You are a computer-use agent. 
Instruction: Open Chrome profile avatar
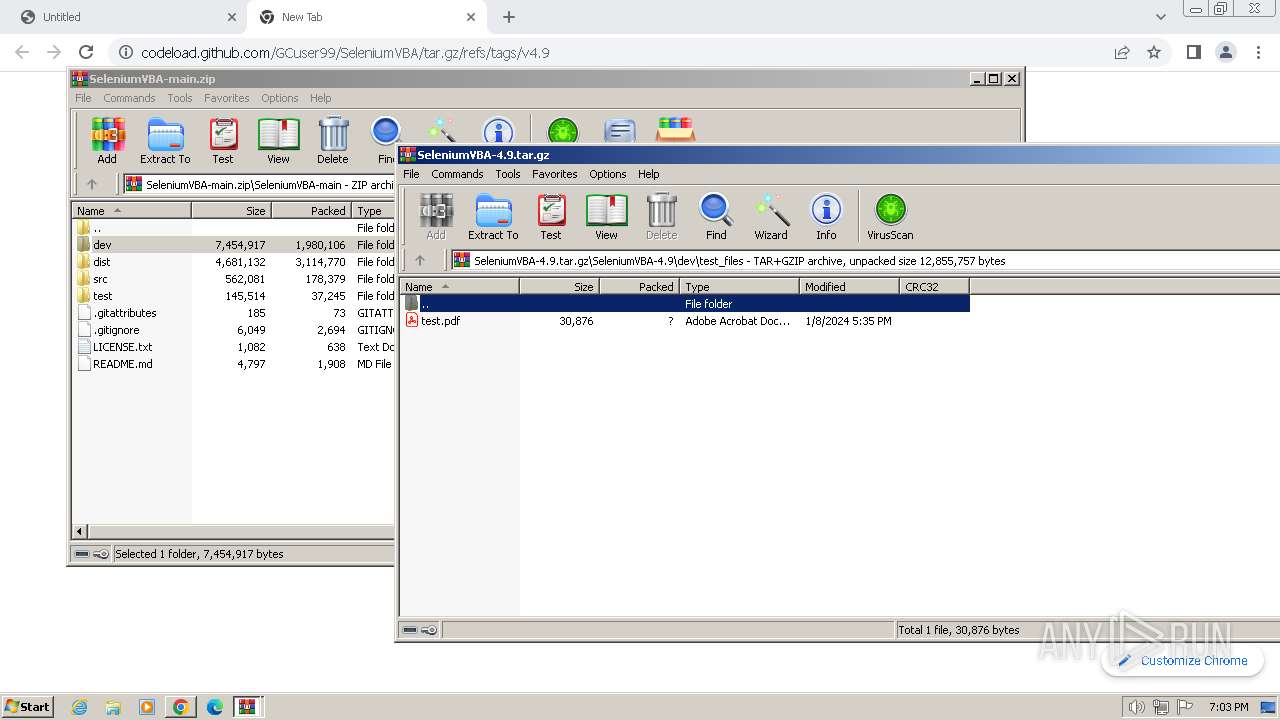click(x=1225, y=52)
